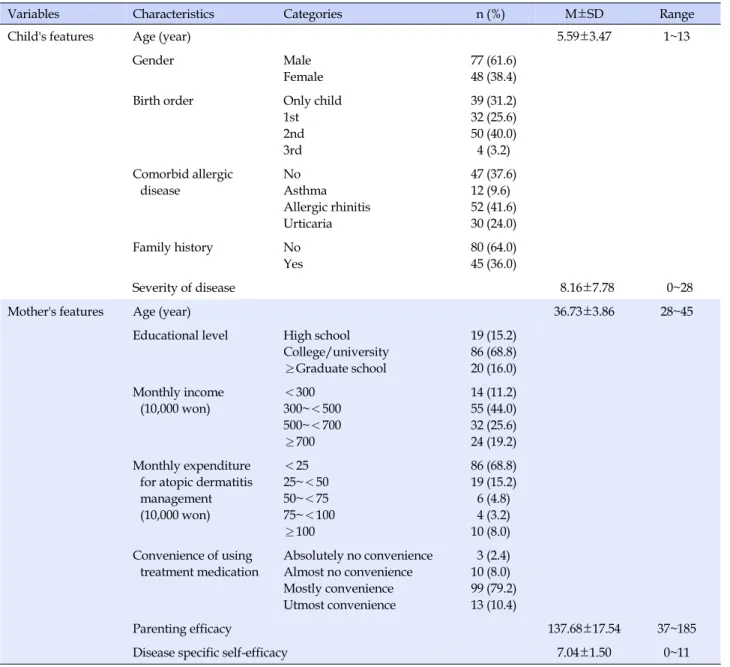Click the 'Female' category
This screenshot has width=730, height=667.
303,77
